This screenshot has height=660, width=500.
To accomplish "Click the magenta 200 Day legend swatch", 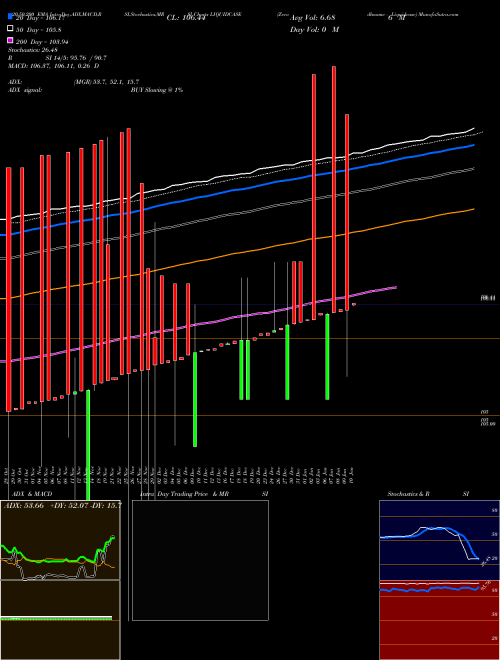I will tap(10, 40).
